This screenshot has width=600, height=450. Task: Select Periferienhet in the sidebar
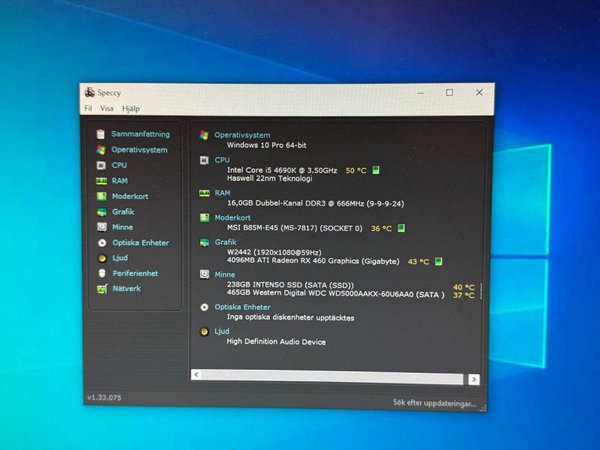pos(135,273)
